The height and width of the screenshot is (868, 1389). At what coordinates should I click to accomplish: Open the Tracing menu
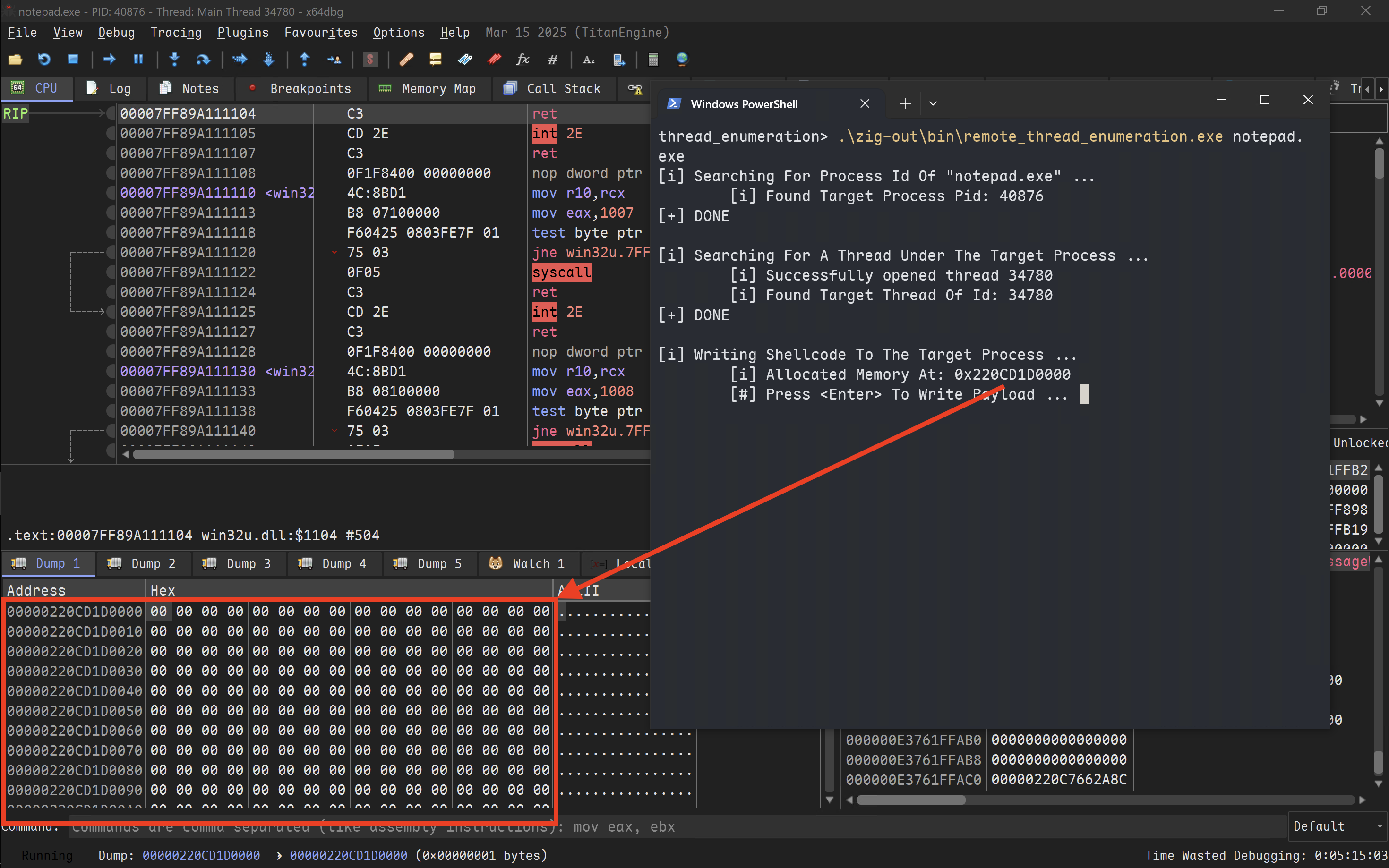coord(176,33)
